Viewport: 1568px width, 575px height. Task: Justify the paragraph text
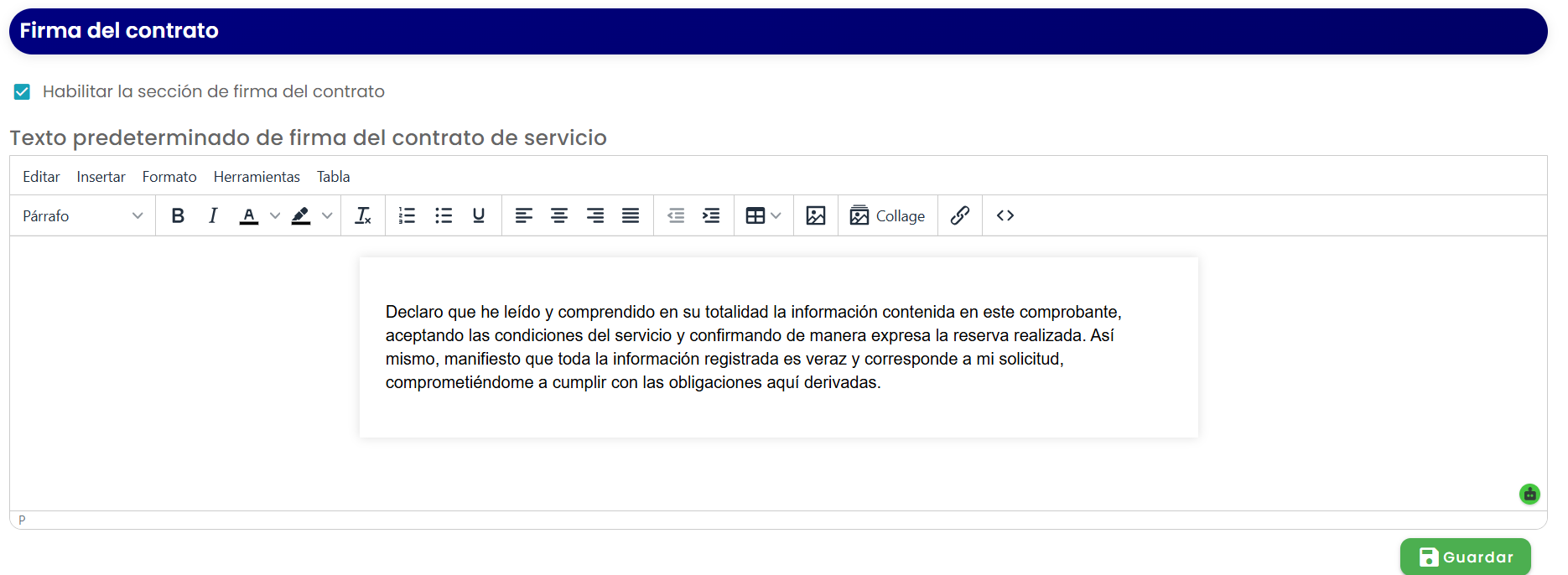click(631, 215)
